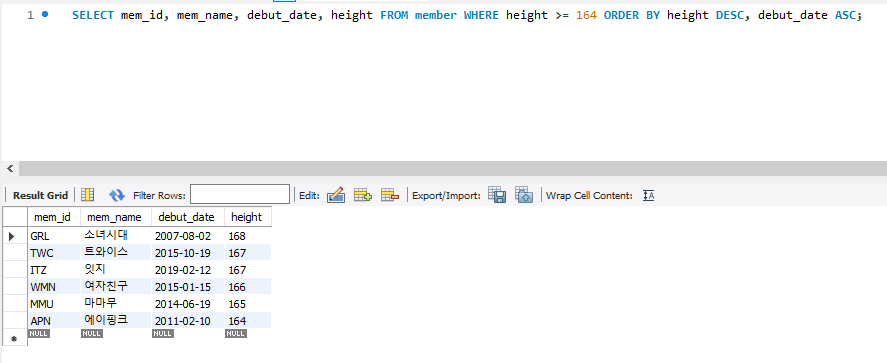Image resolution: width=887 pixels, height=363 pixels.
Task: Export recordset to external file icon
Action: pos(497,195)
